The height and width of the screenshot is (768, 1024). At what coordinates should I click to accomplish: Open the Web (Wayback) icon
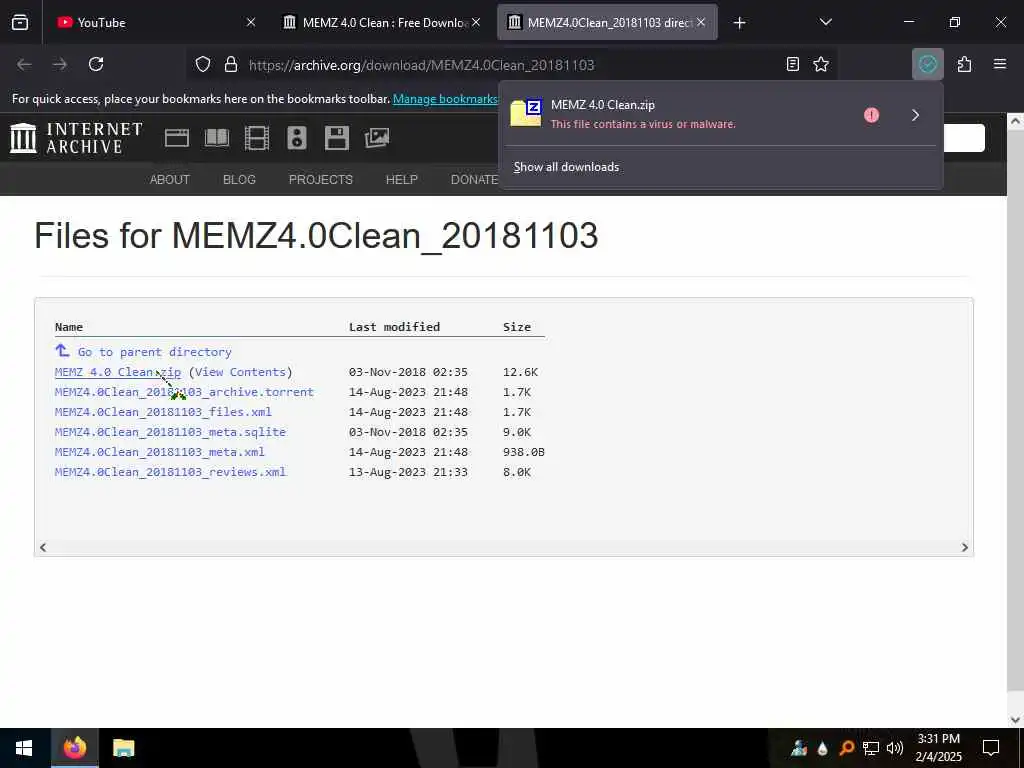point(176,138)
